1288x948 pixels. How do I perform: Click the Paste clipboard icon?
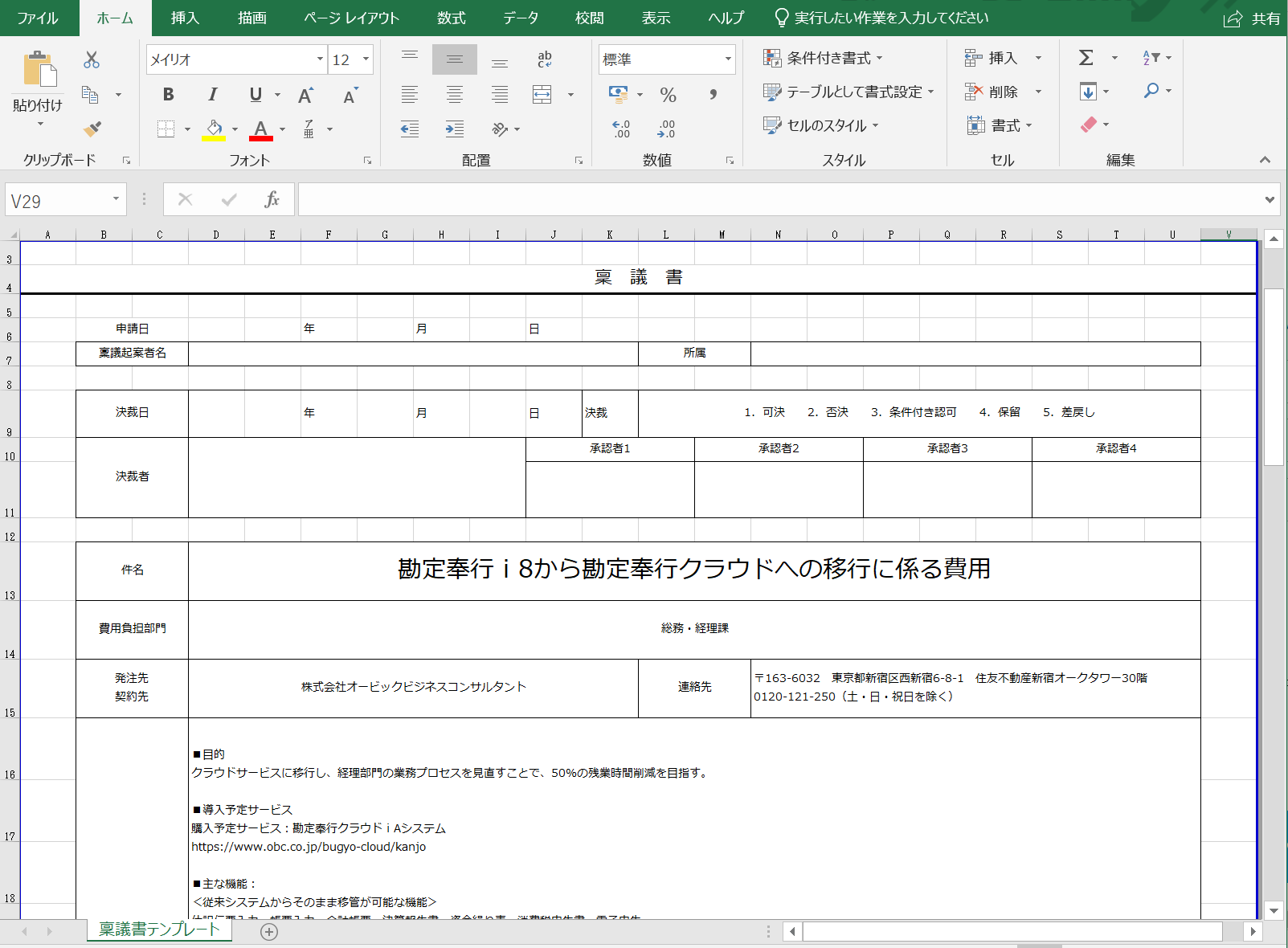coord(39,69)
